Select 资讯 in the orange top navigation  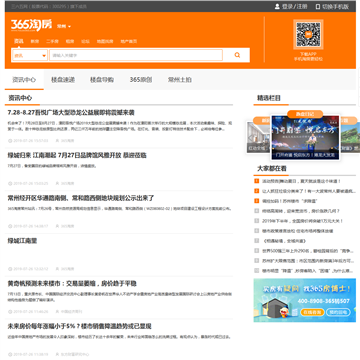(x=19, y=41)
